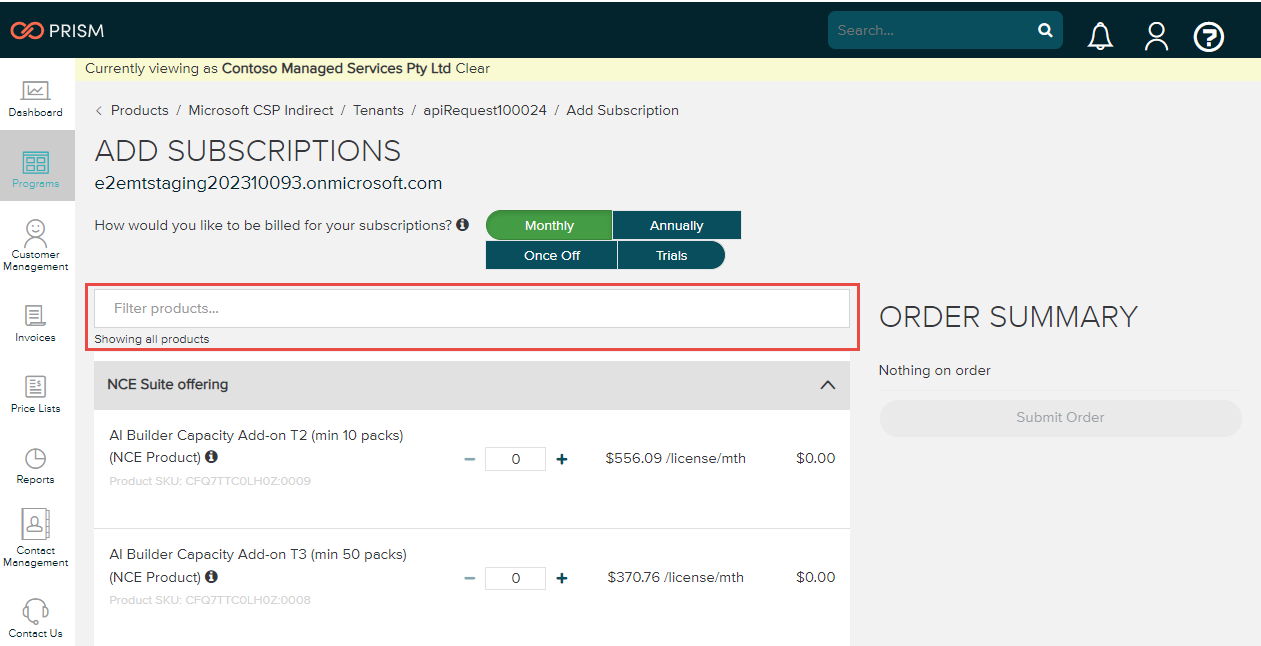Navigate to Microsoft CSP Indirect breadcrumb
The image size is (1261, 646).
click(261, 110)
